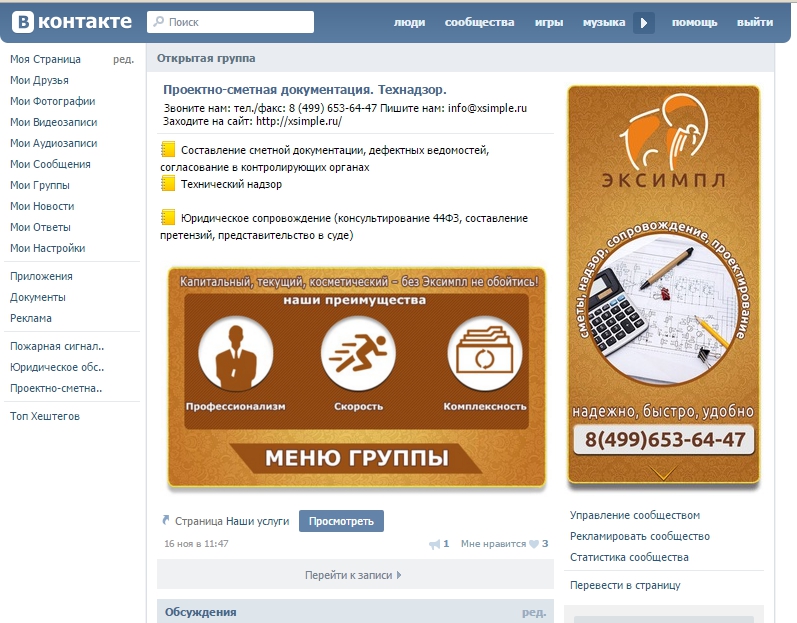Open Статистика сообщества
Viewport: 797px width, 623px height.
(x=629, y=557)
